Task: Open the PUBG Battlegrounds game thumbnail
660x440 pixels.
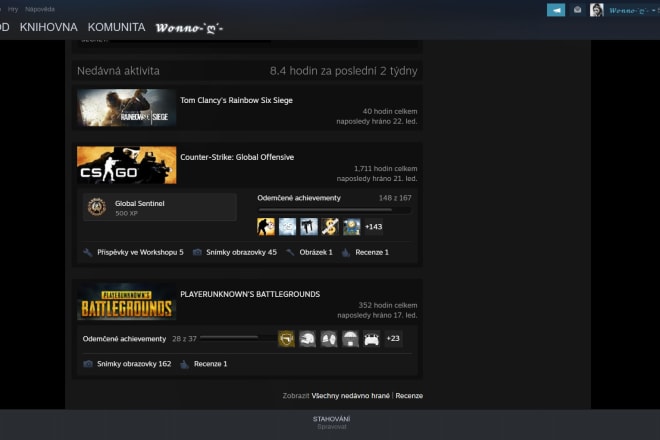Action: 126,301
